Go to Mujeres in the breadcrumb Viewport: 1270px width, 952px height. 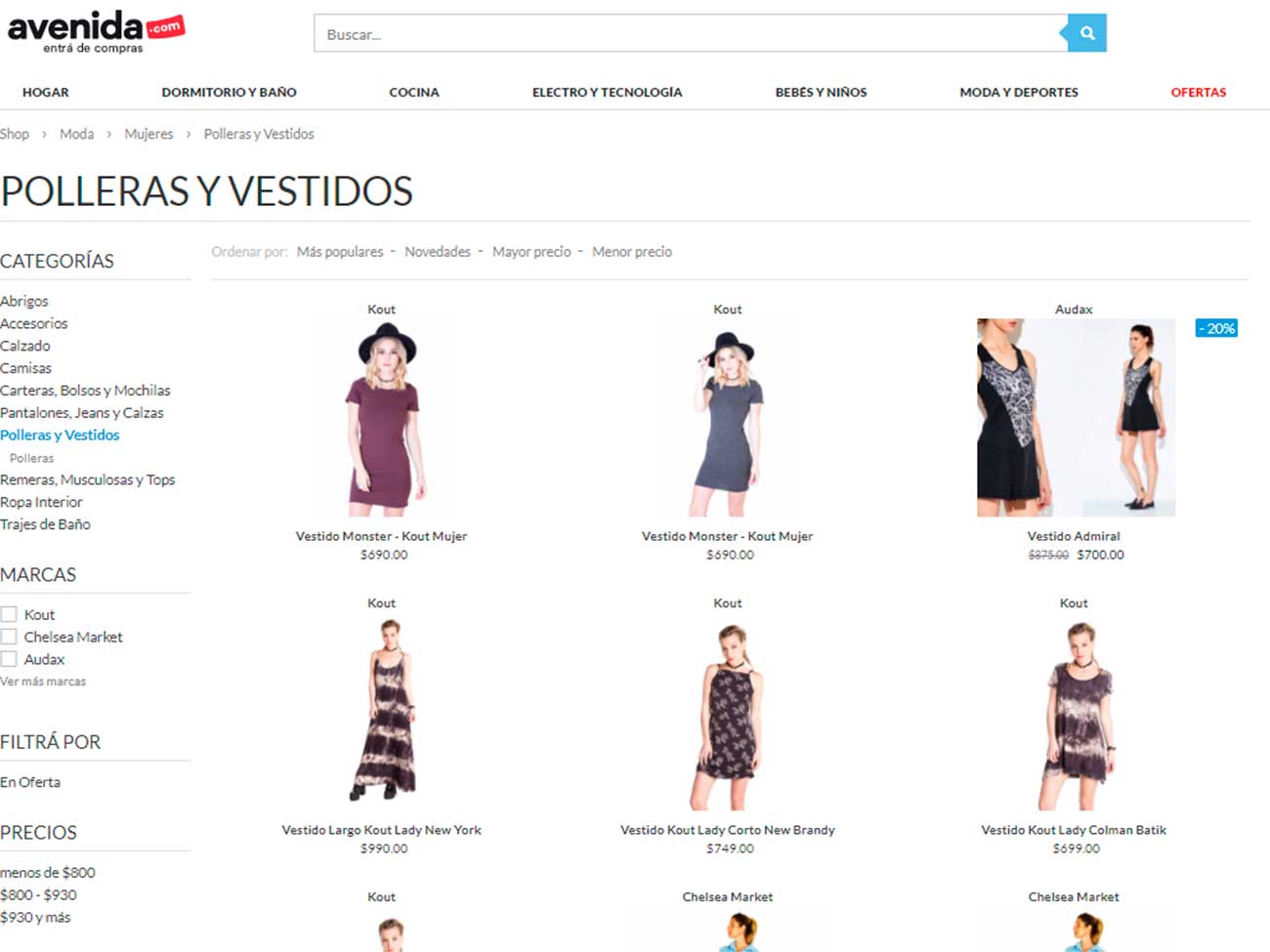148,134
